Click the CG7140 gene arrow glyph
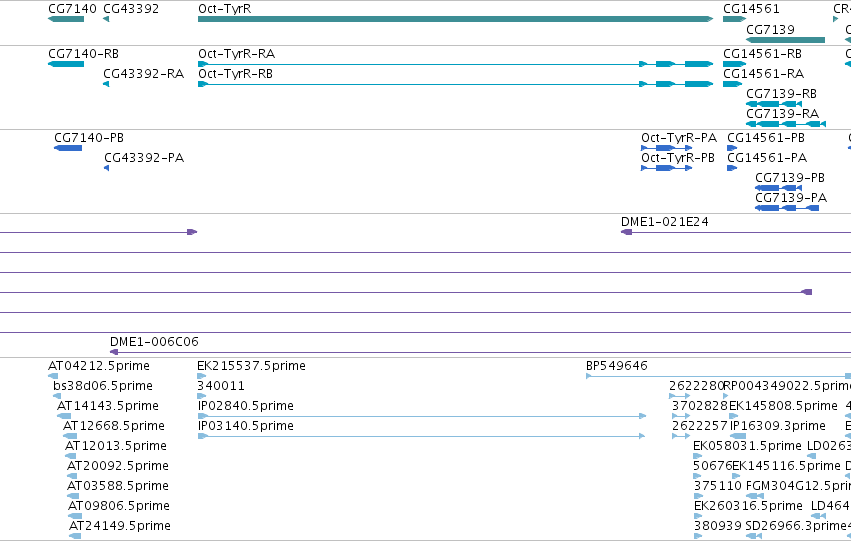 tap(66, 19)
